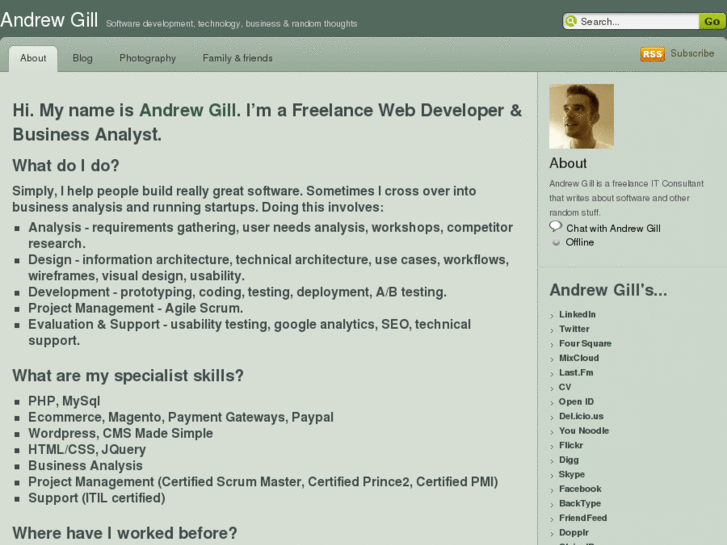Click the Offline status text
Viewport: 727px width, 545px height.
tap(580, 242)
